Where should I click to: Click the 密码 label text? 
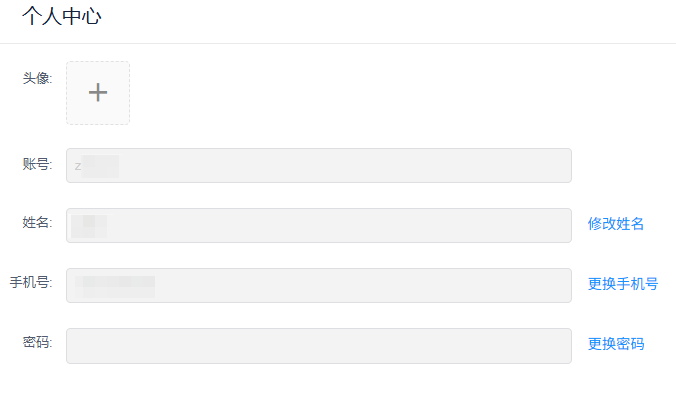(x=37, y=342)
